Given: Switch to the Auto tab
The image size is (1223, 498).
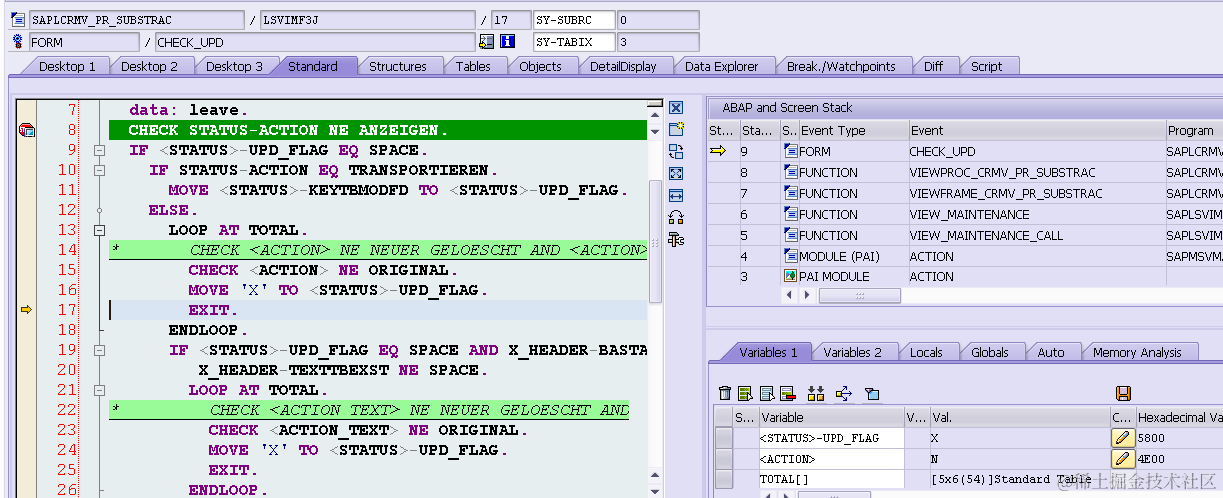Looking at the screenshot, I should [1051, 352].
